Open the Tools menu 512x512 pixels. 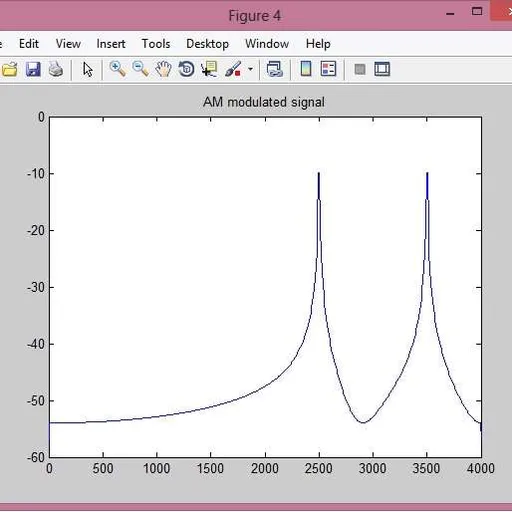click(x=156, y=44)
